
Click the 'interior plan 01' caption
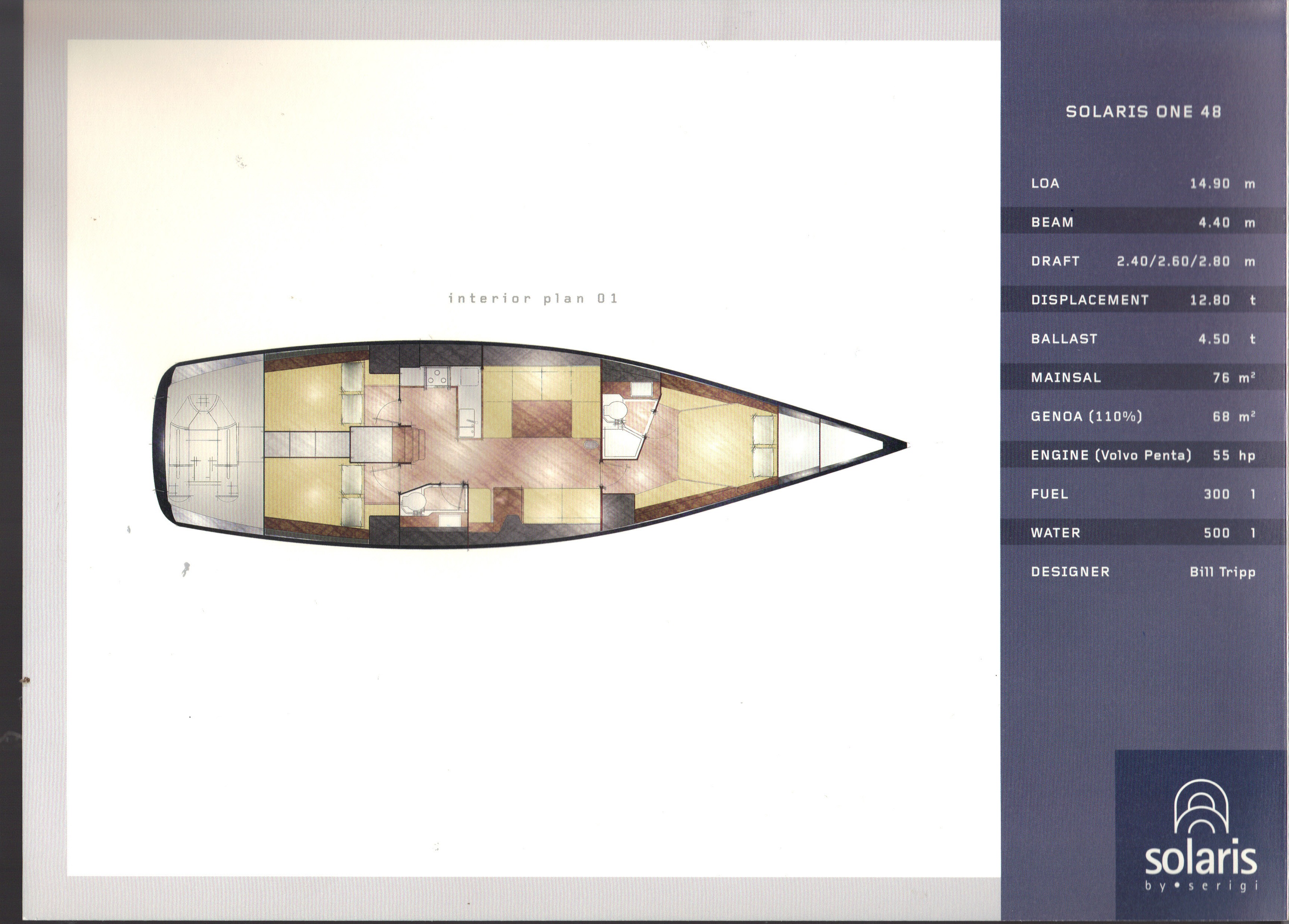[x=533, y=298]
